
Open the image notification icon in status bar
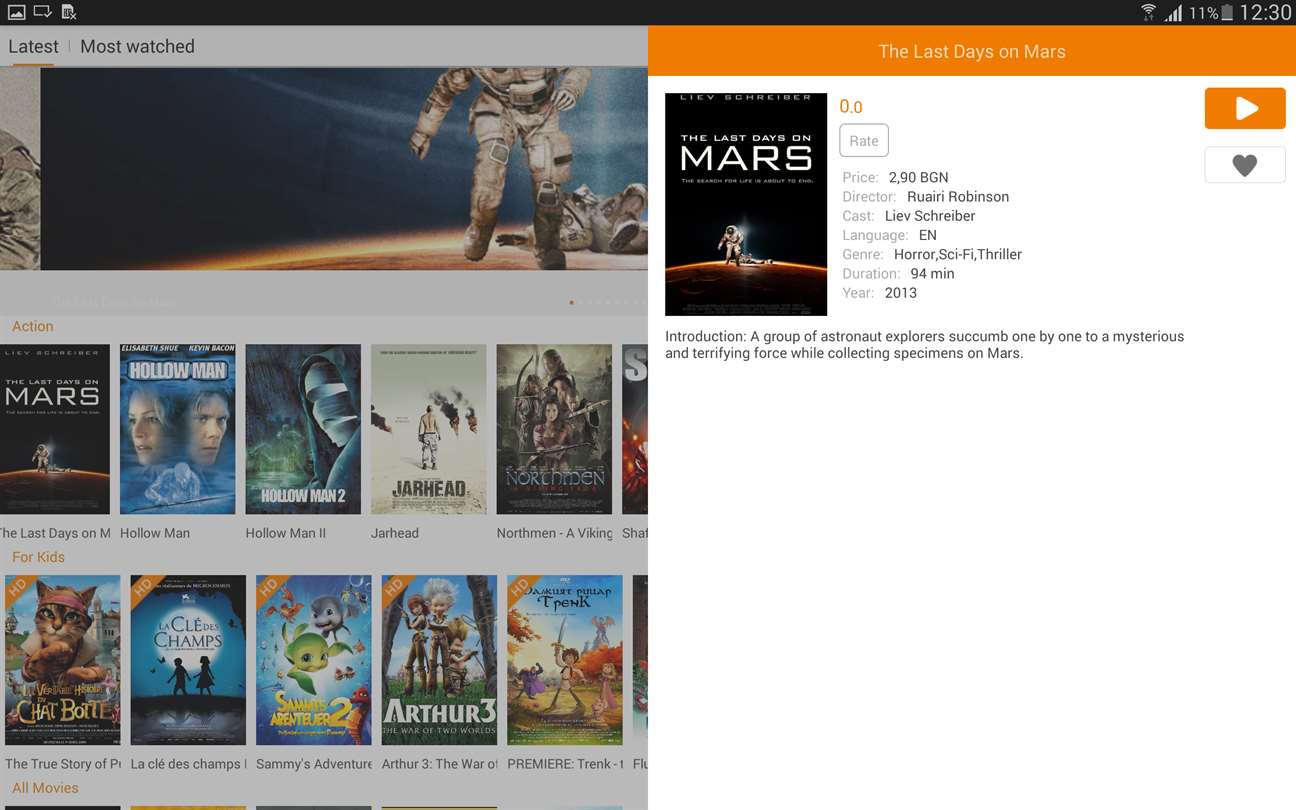(16, 12)
